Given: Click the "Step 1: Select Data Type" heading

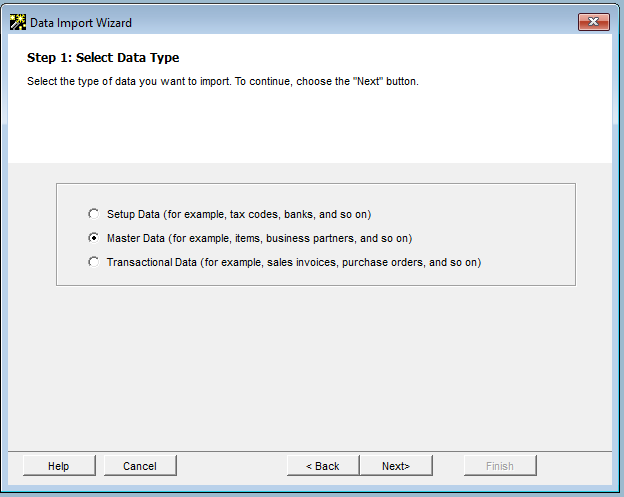Looking at the screenshot, I should (x=103, y=58).
